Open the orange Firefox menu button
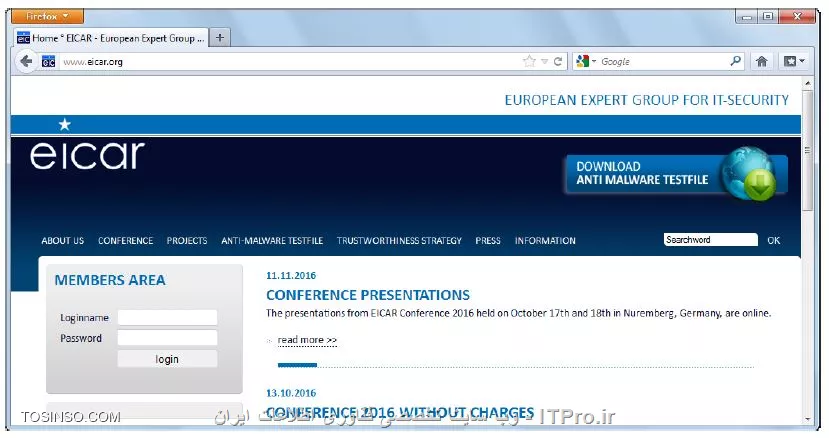 coord(48,16)
